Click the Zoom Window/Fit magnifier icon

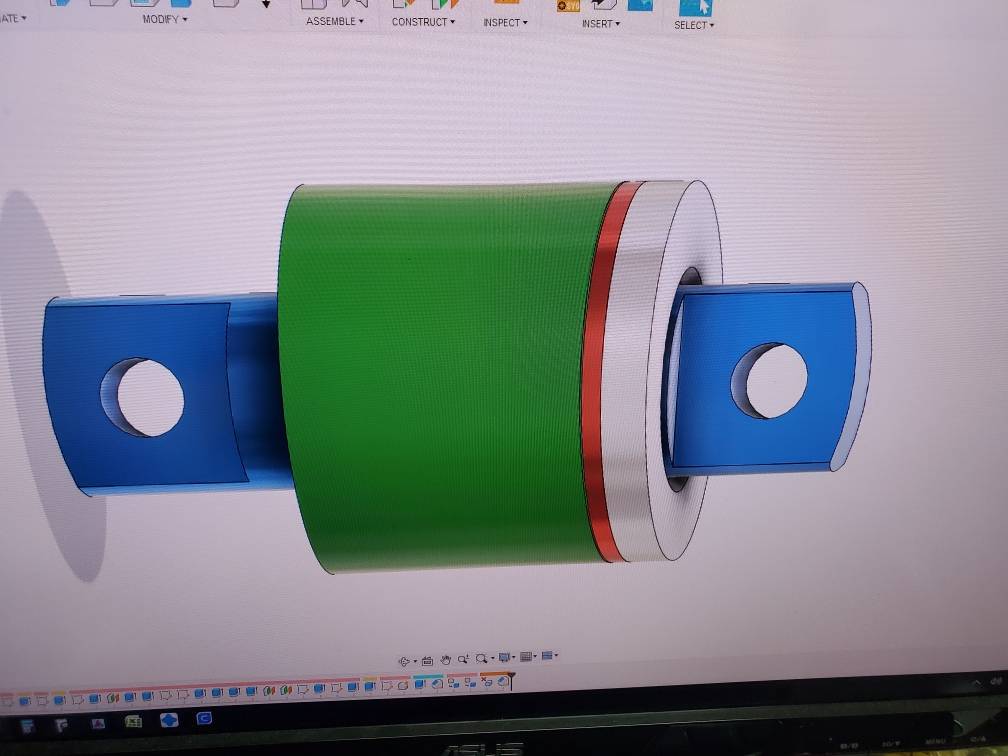pyautogui.click(x=482, y=658)
